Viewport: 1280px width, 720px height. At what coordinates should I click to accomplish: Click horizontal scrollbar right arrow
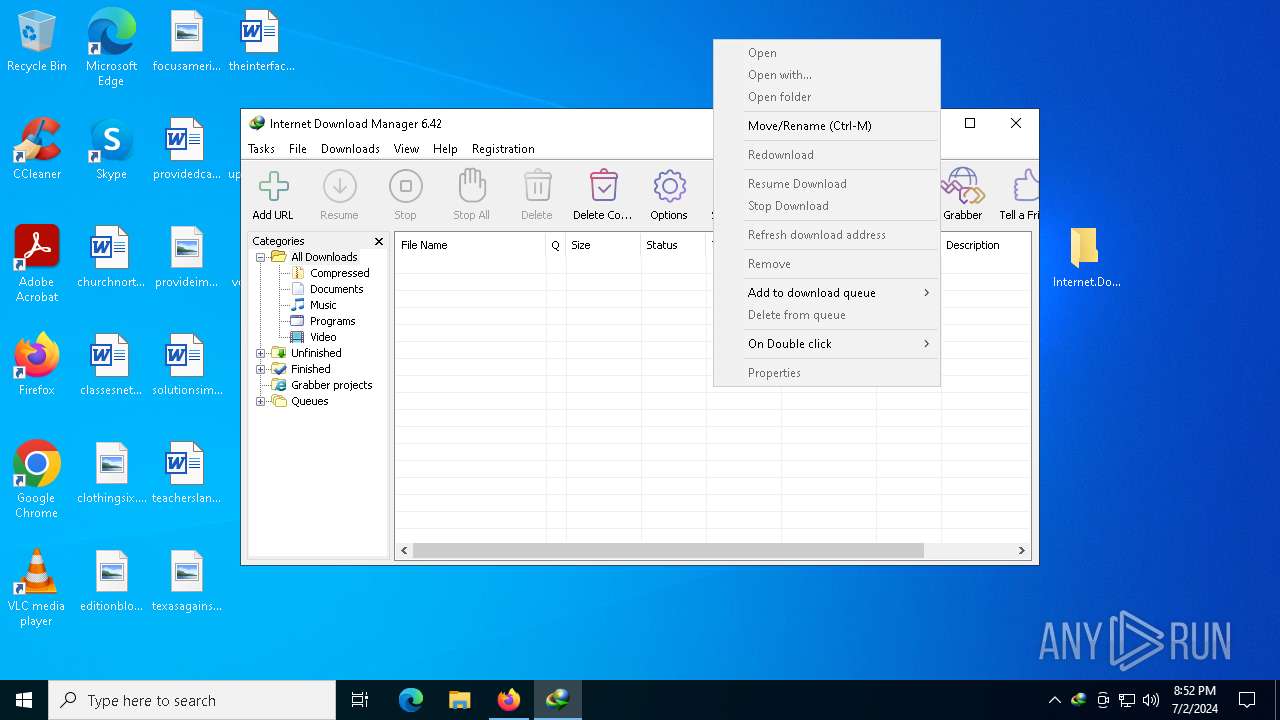[x=1021, y=551]
